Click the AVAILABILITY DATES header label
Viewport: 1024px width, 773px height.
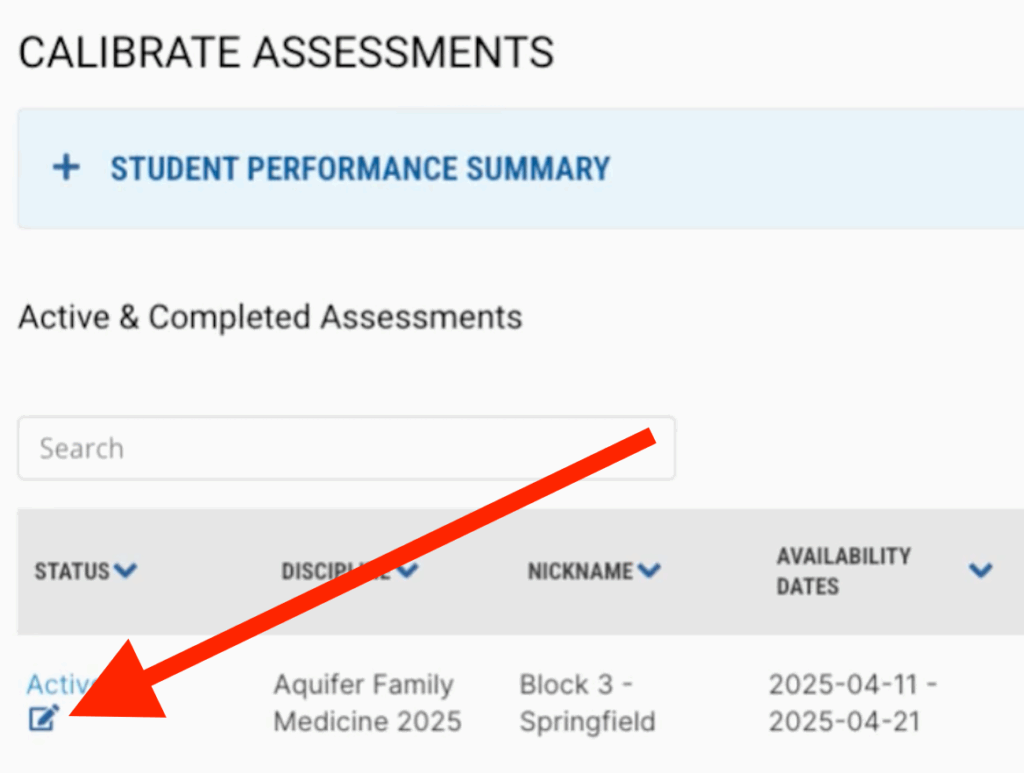[843, 570]
